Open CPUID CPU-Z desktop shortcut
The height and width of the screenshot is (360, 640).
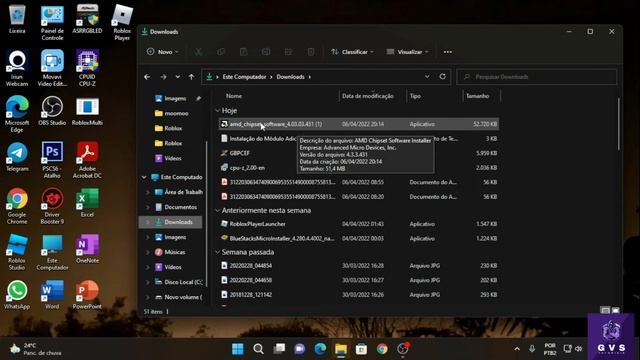coord(87,68)
